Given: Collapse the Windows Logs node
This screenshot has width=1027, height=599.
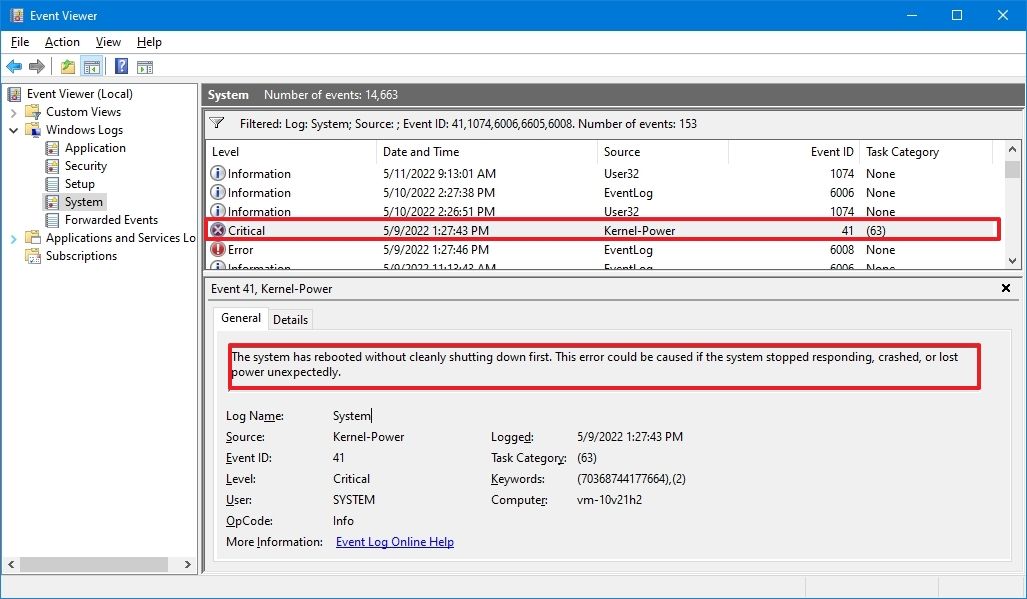Looking at the screenshot, I should (14, 129).
